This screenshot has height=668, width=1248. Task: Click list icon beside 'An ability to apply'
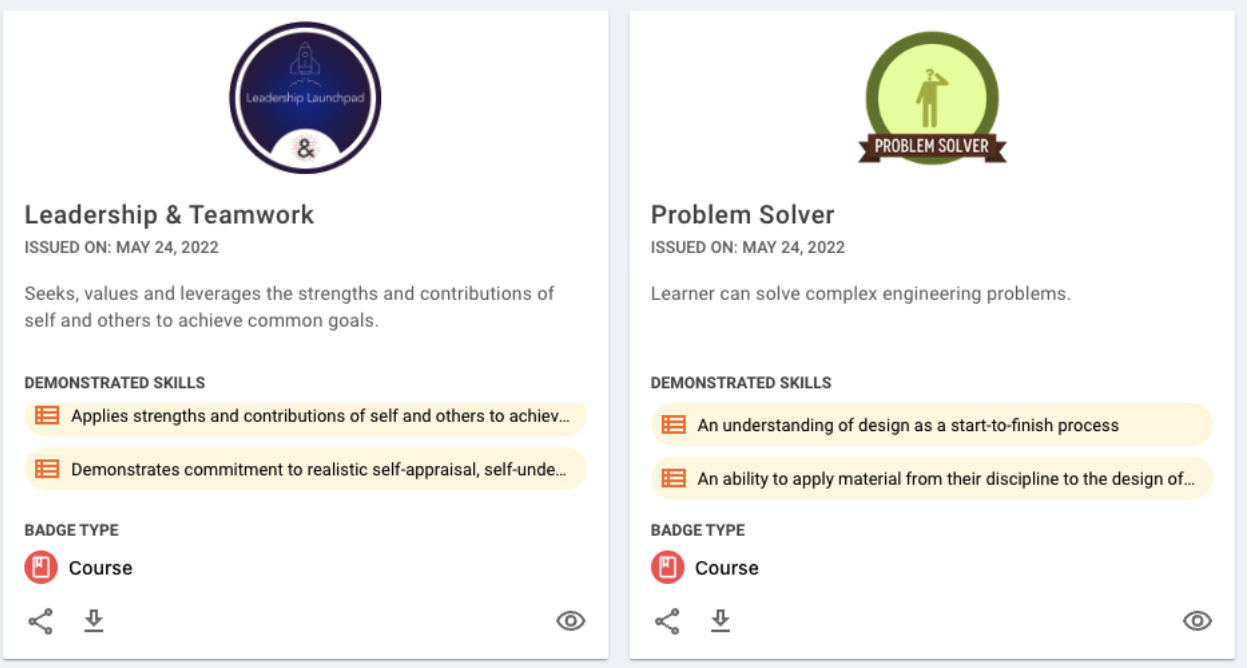point(674,479)
